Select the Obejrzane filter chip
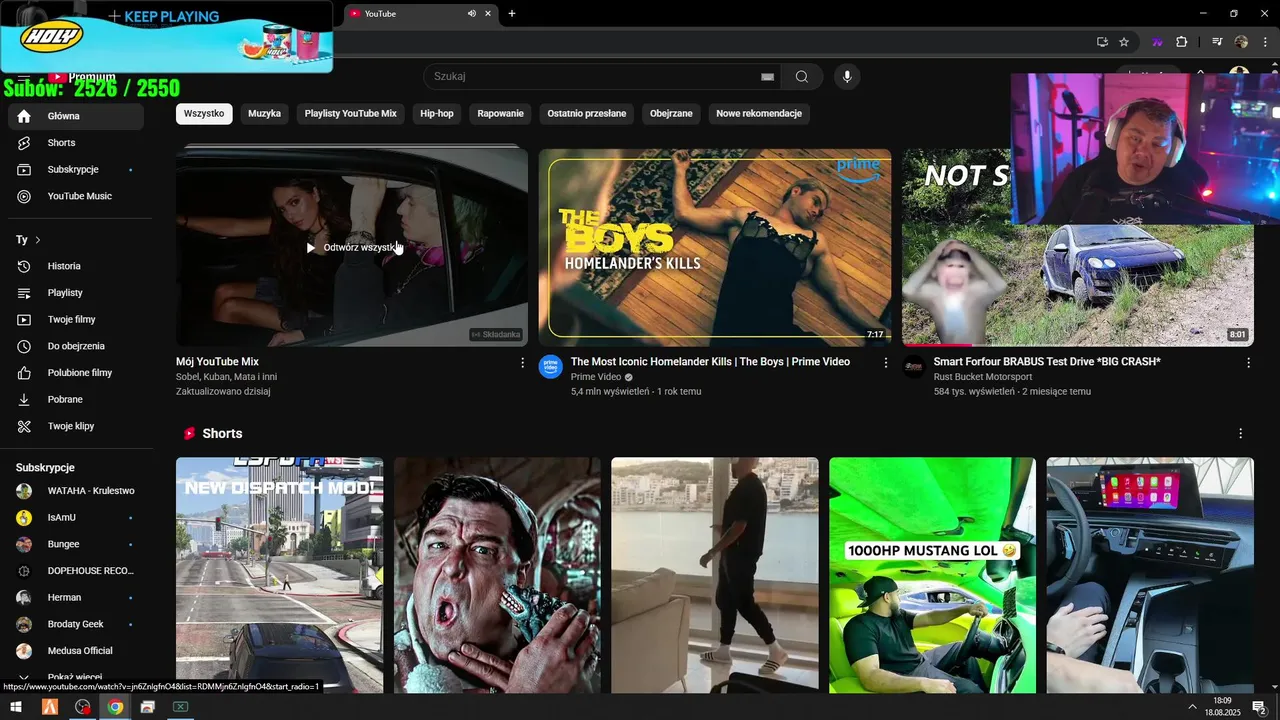Screen dimensions: 1280x720 click(671, 114)
